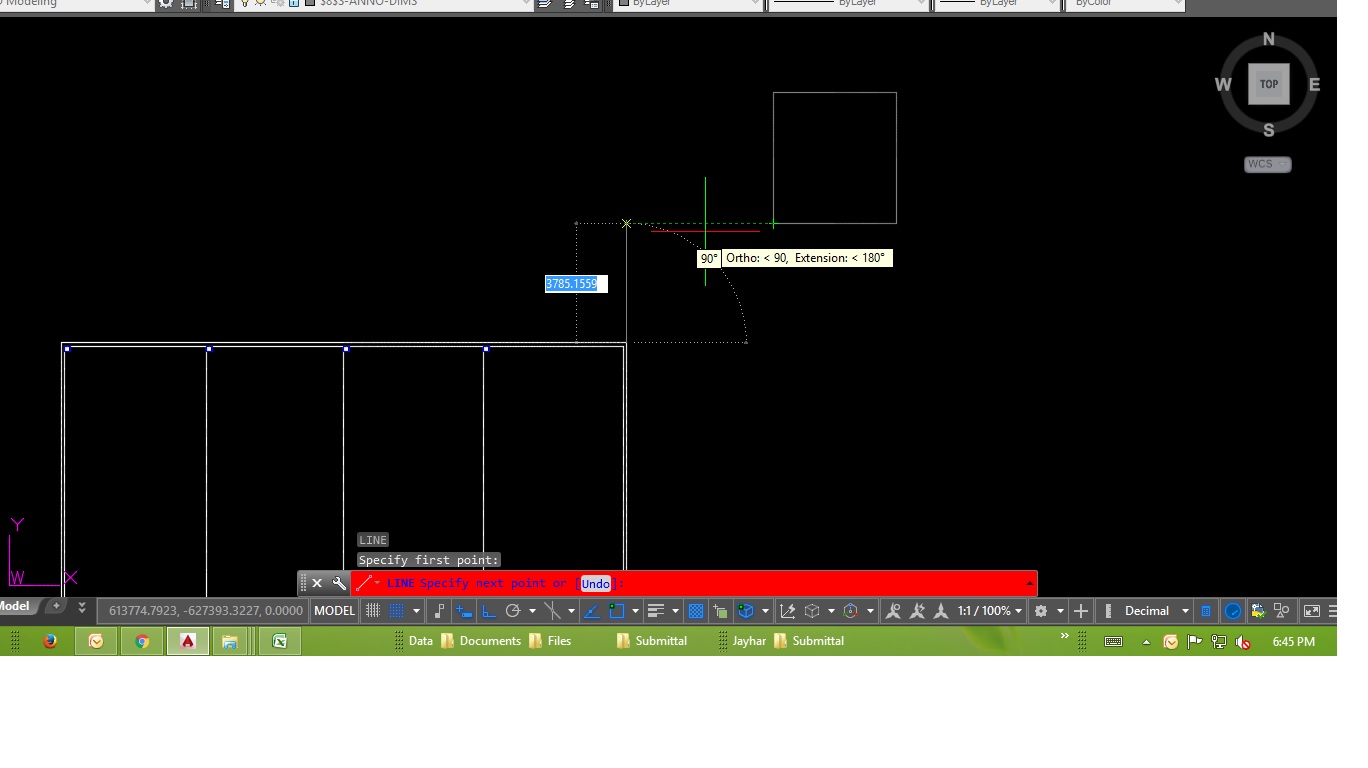Click the gizmo icon in status bar

[850, 611]
